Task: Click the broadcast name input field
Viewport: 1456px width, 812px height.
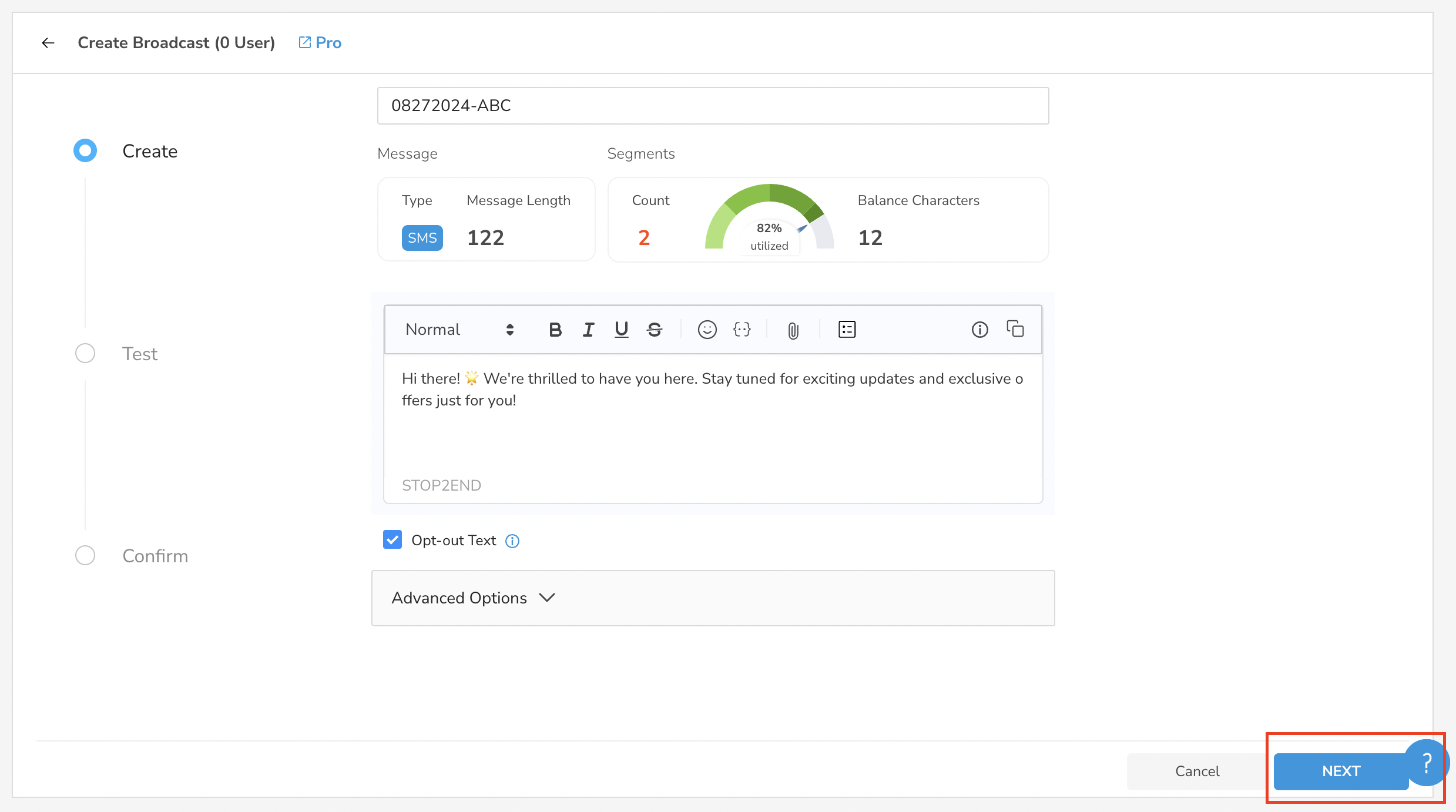Action: pyautogui.click(x=713, y=106)
